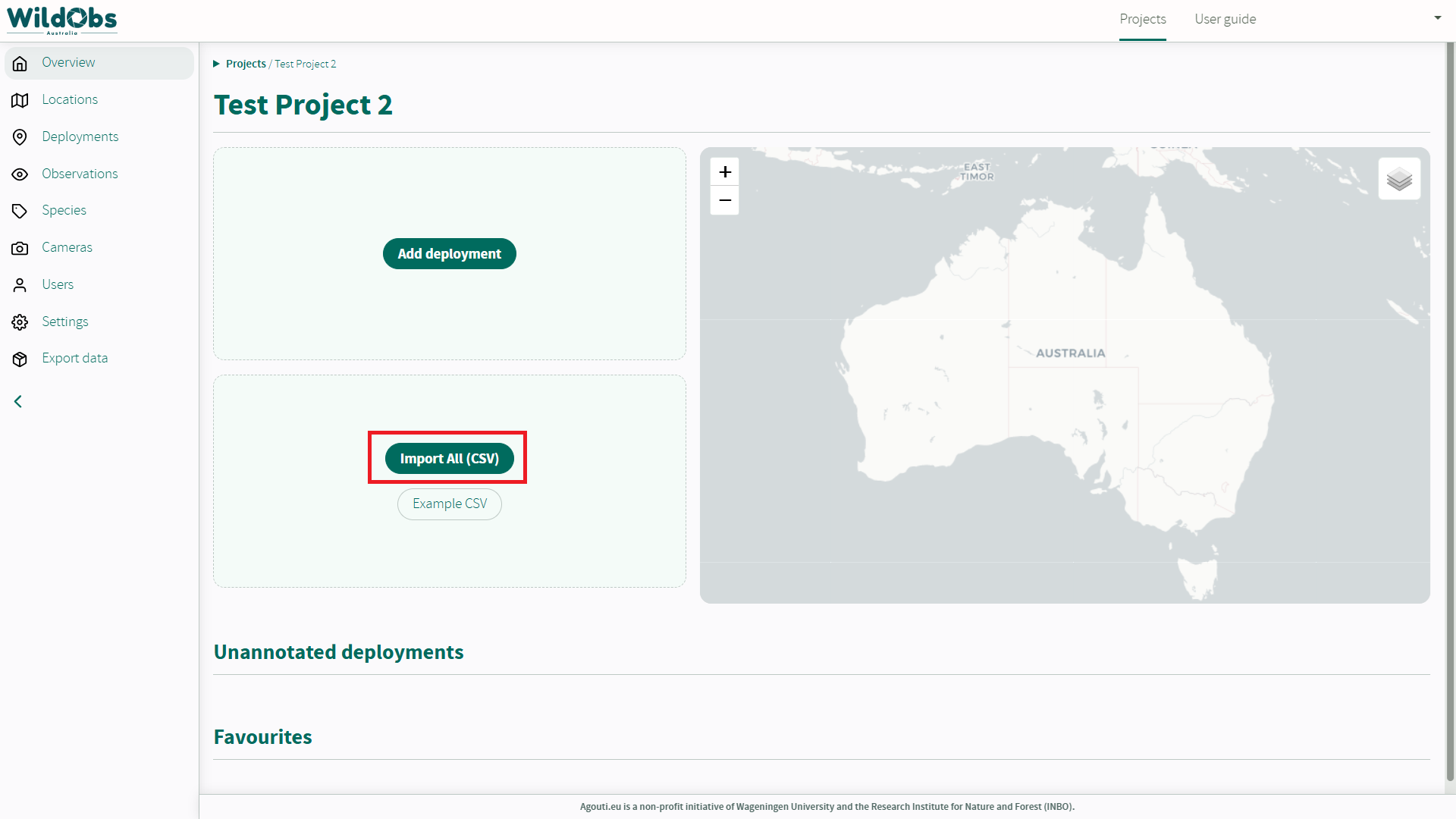Expand the breadcrumb triangle next to Projects
The height and width of the screenshot is (819, 1456).
point(216,64)
